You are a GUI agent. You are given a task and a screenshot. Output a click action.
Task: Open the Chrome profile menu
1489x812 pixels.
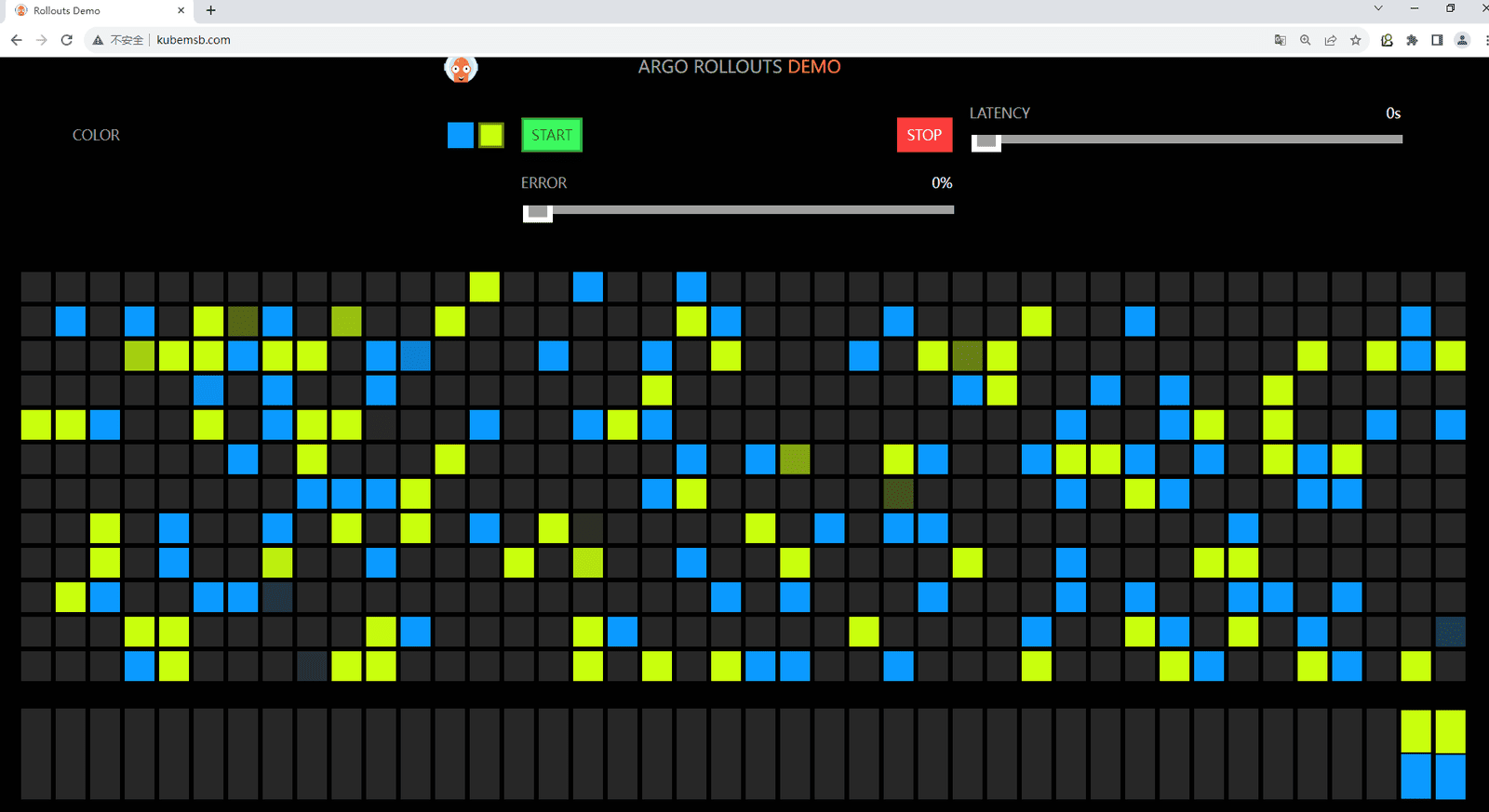coord(1462,40)
